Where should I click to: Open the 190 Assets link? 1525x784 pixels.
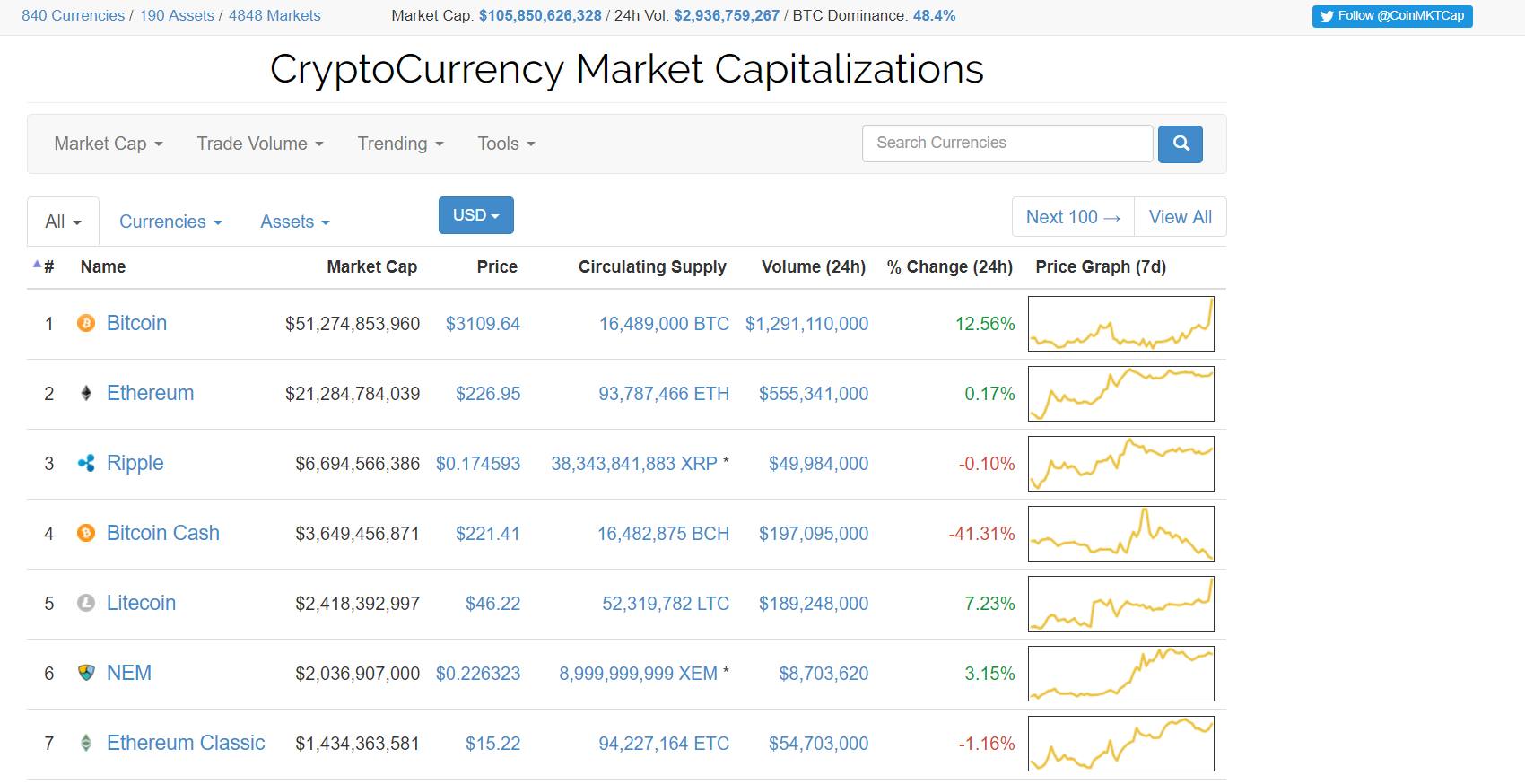(177, 16)
